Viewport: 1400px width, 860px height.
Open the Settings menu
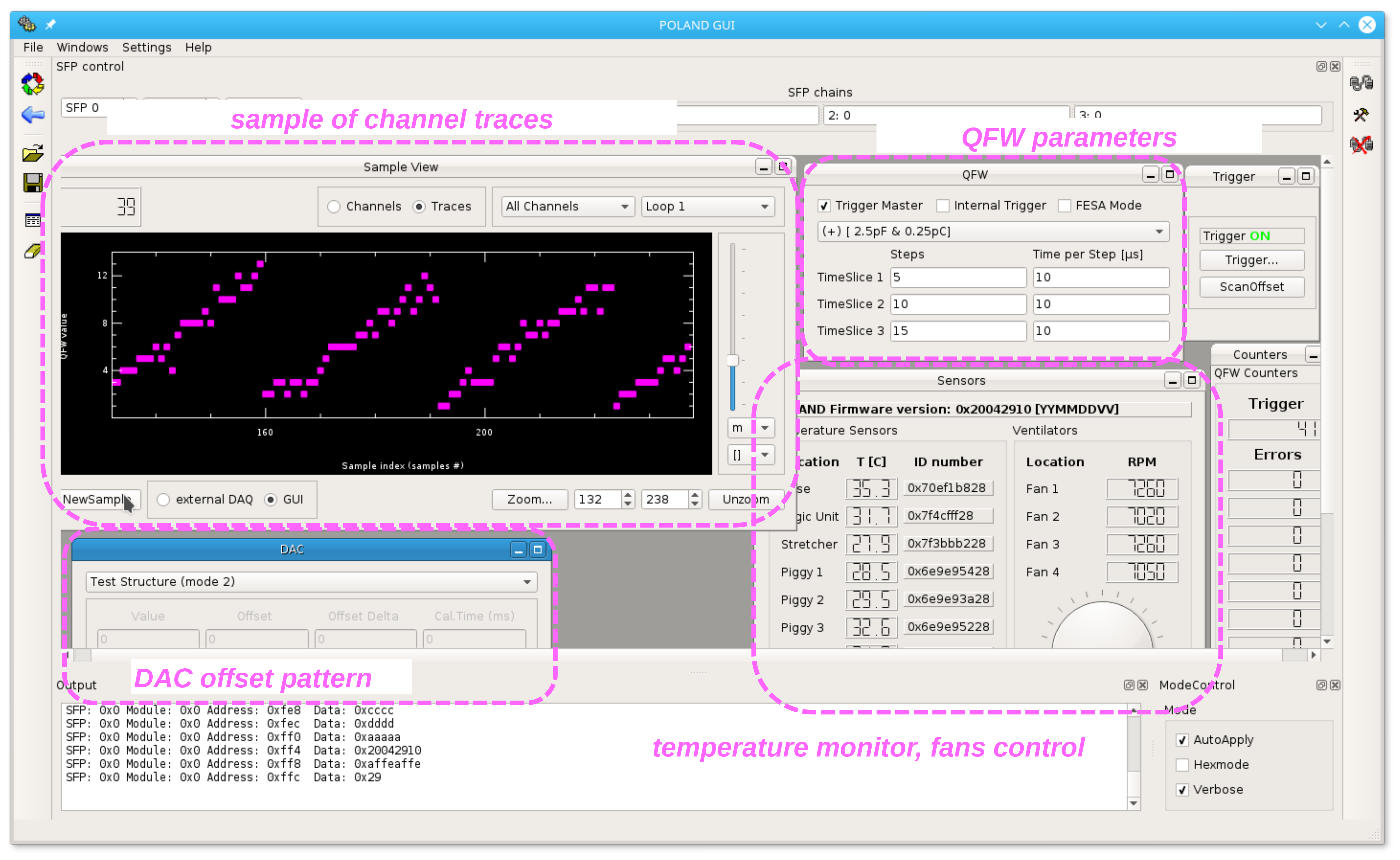coord(146,47)
